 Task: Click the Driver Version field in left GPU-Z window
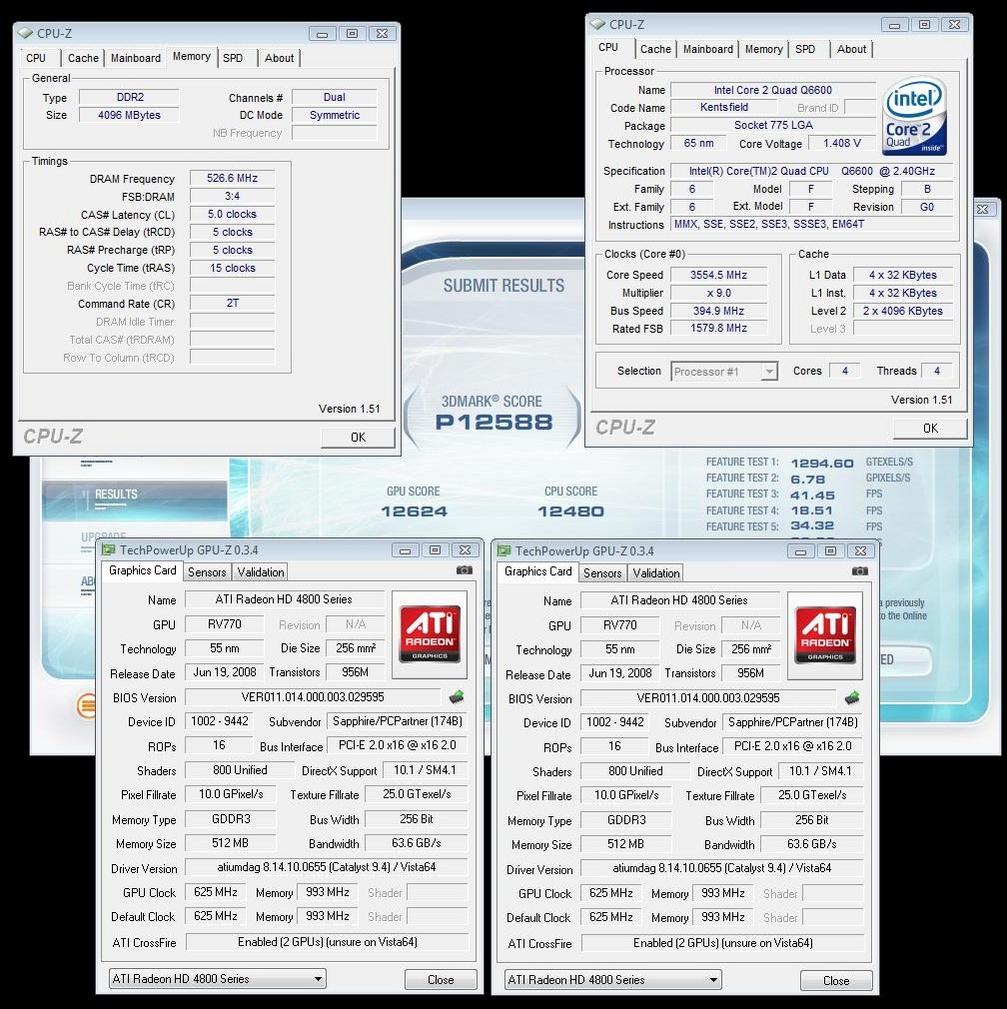(326, 867)
